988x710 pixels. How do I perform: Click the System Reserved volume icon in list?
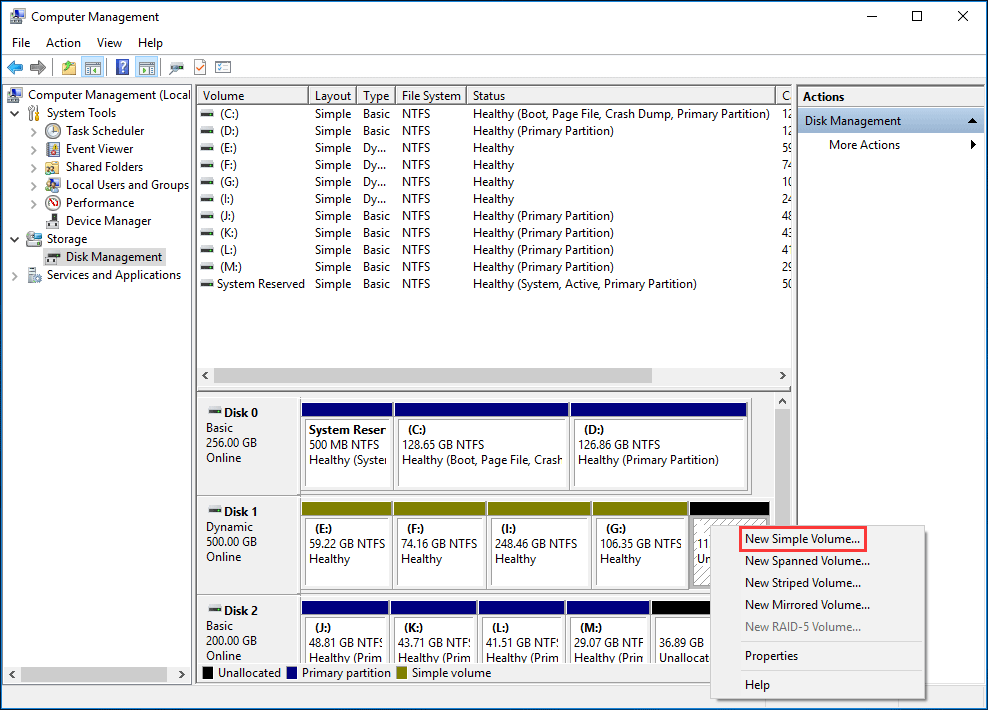tap(207, 284)
